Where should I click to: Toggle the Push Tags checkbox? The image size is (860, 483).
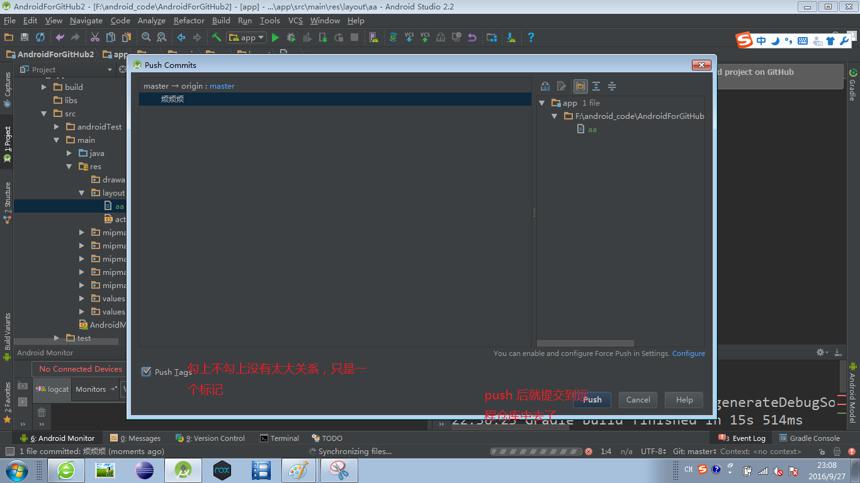coord(146,371)
